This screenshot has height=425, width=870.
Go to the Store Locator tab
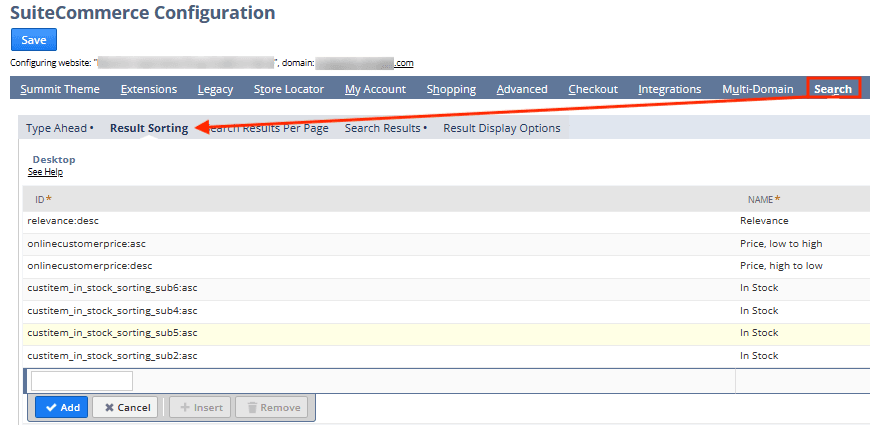(289, 89)
